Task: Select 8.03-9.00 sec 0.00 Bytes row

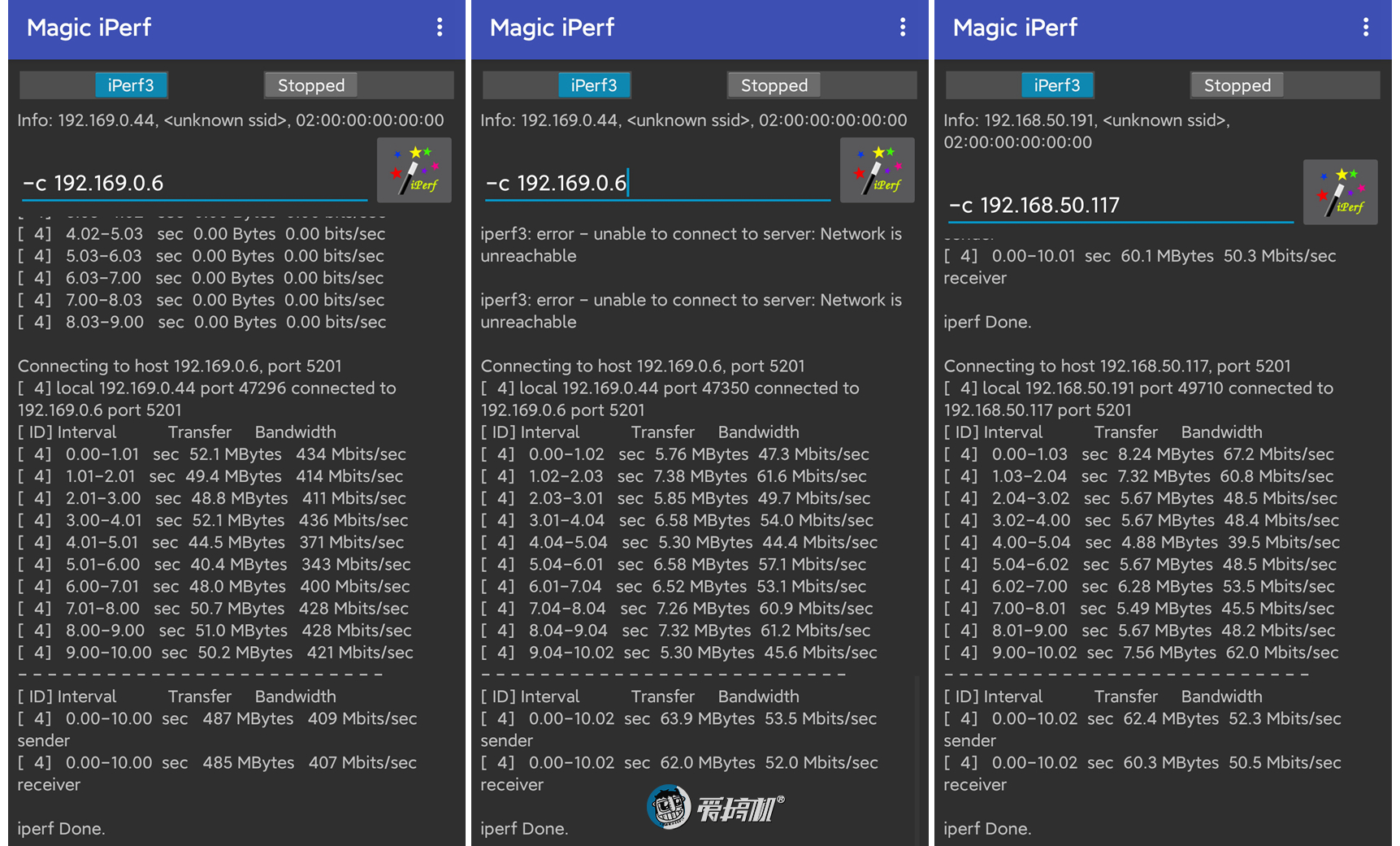Action: coord(202,322)
